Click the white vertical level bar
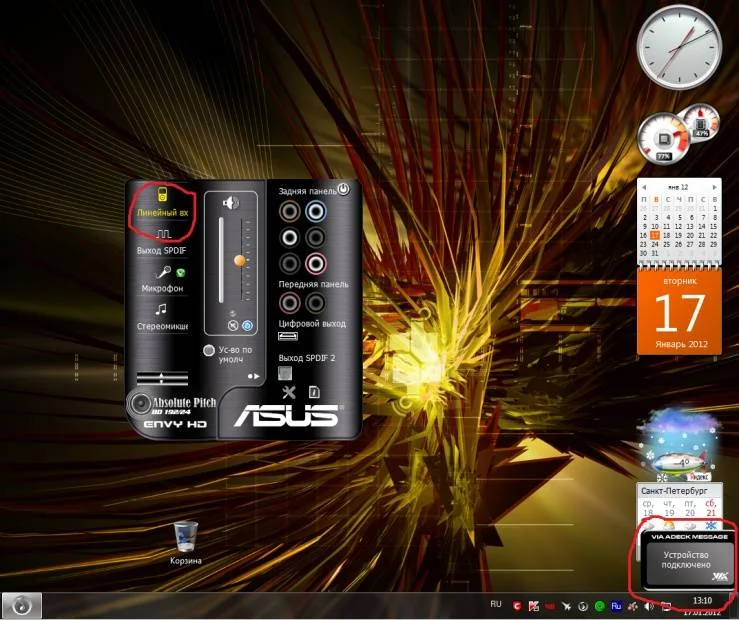Screen dimensions: 739x620 tap(221, 260)
